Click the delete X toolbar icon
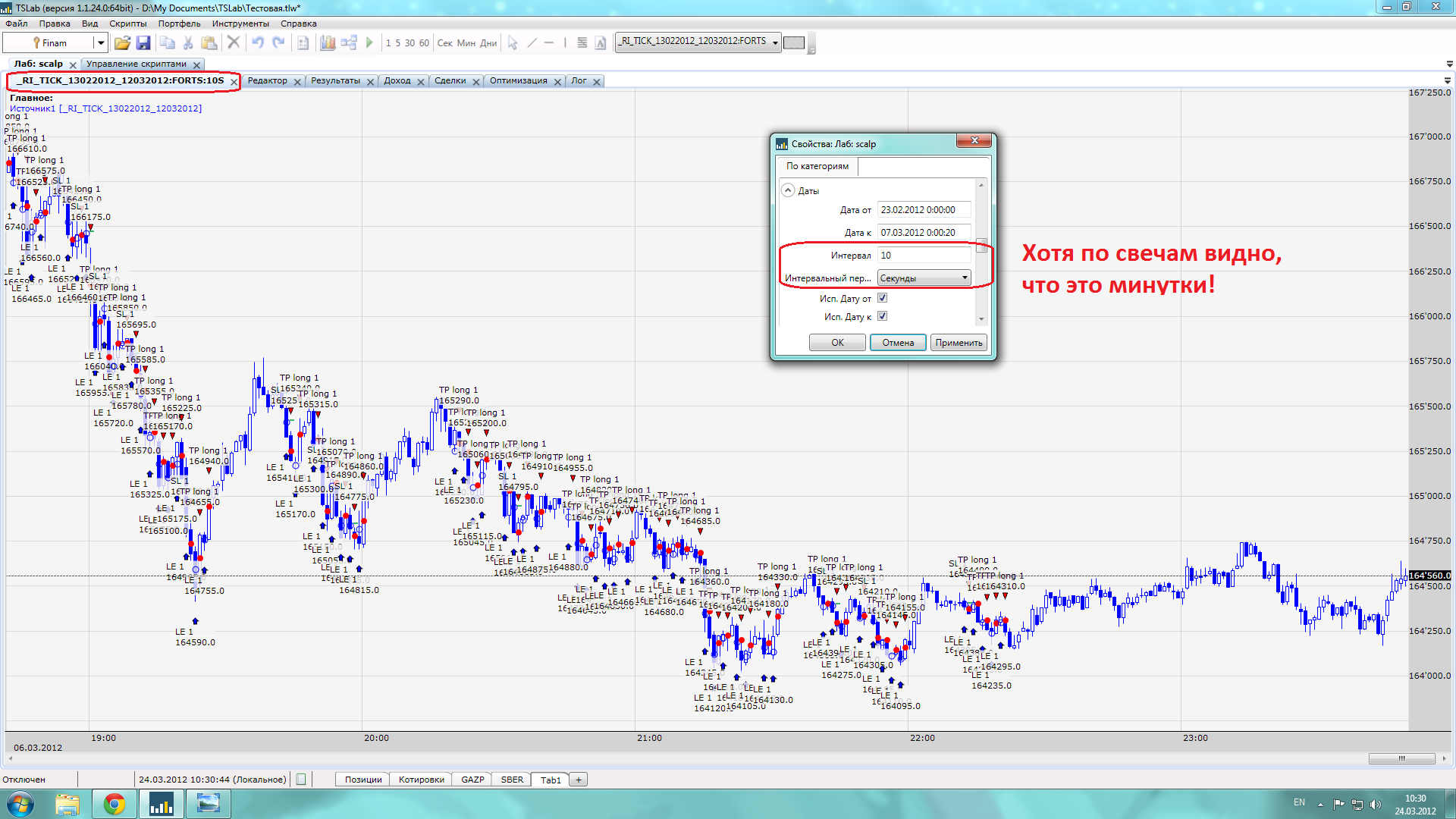Viewport: 1456px width, 819px height. pyautogui.click(x=234, y=42)
